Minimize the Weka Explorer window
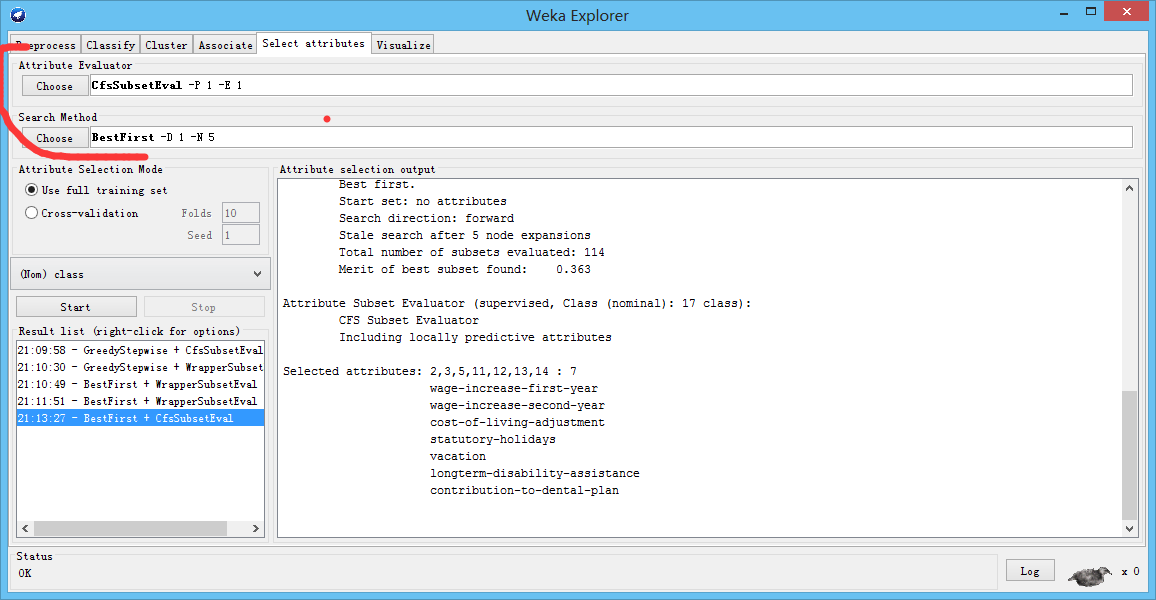Screen dimensions: 1156x600 1064,13
